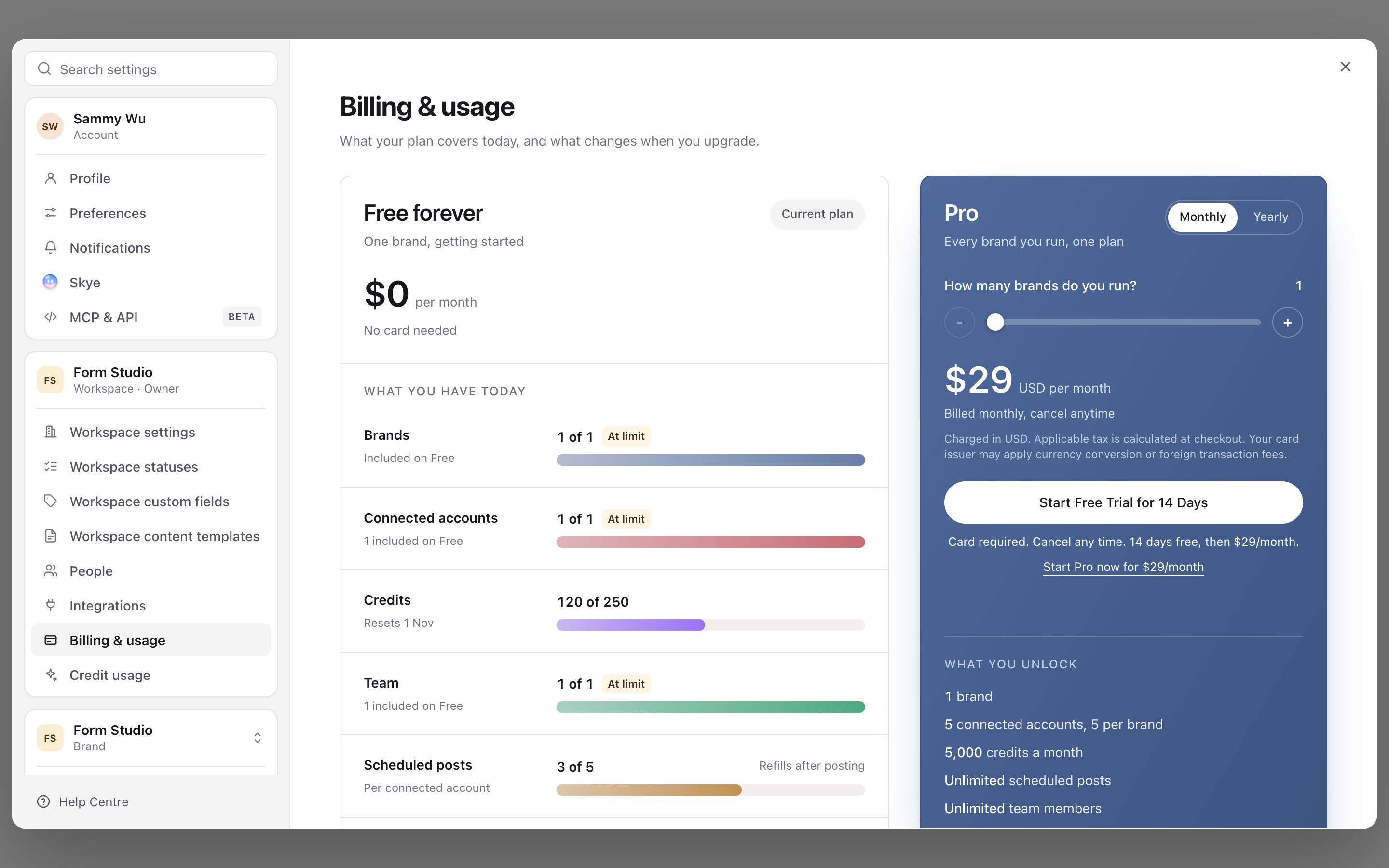This screenshot has width=1389, height=868.
Task: Open the Profile settings page
Action: [151, 178]
